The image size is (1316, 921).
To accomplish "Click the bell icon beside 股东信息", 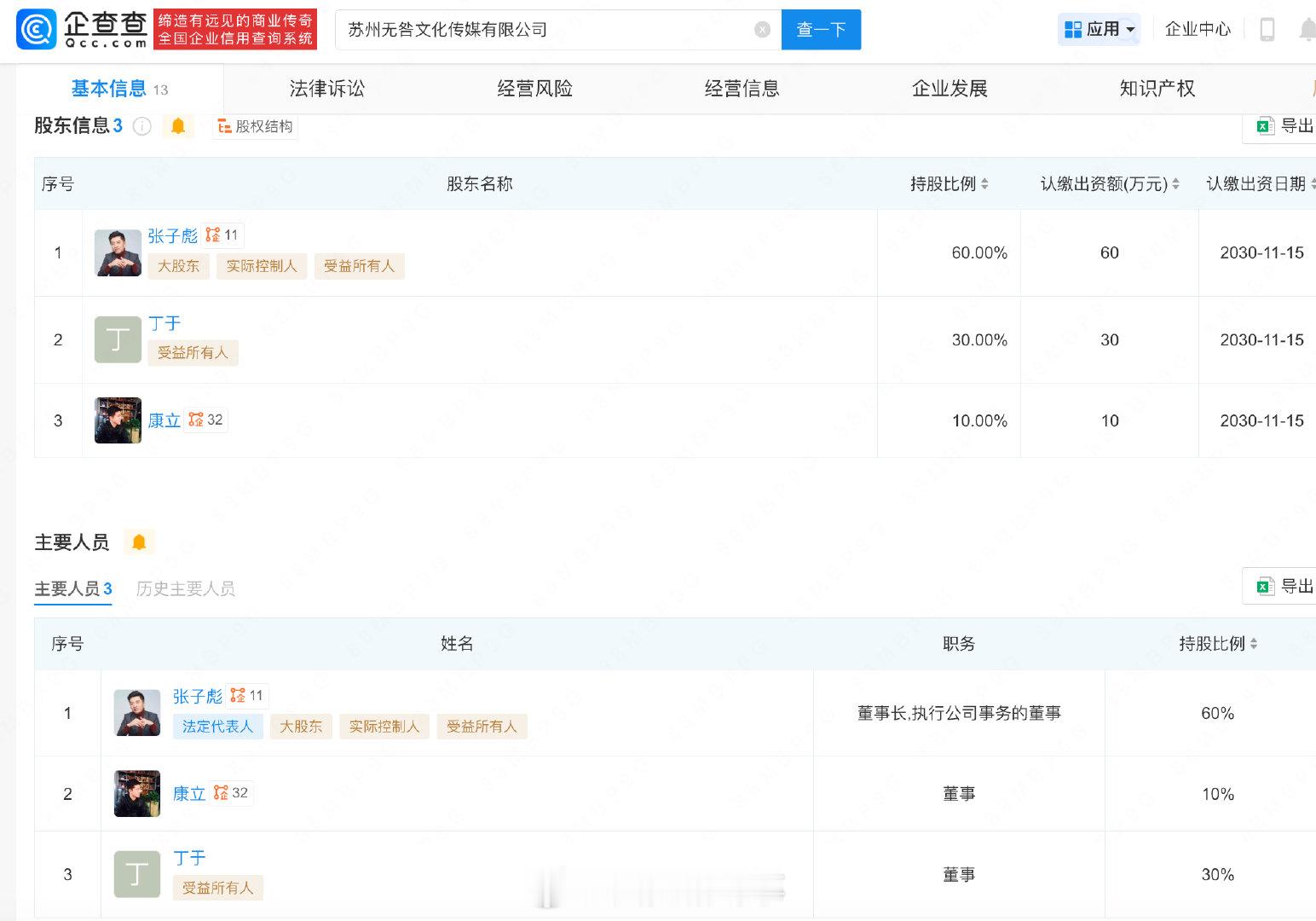I will 178,126.
